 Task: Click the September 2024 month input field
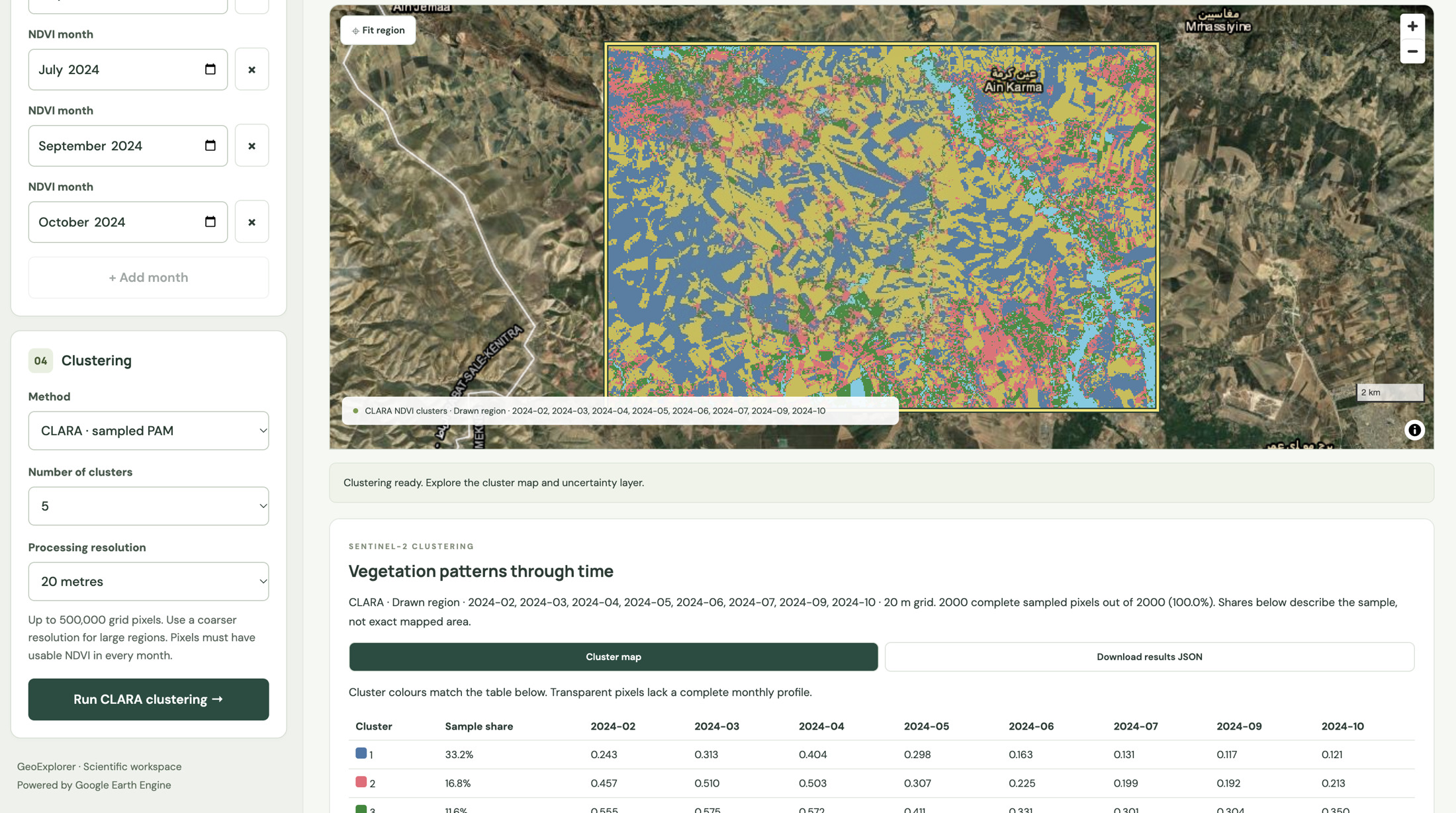[x=128, y=146]
